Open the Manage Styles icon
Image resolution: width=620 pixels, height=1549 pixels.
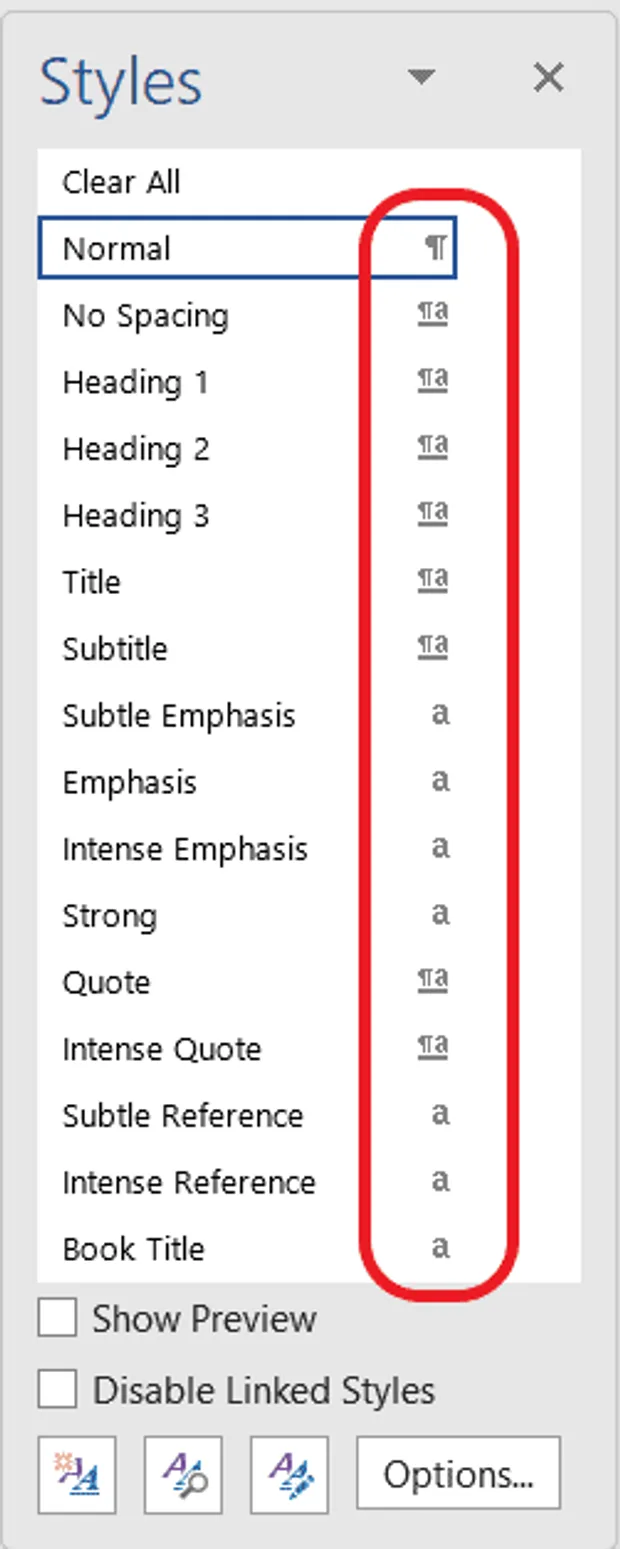pyautogui.click(x=290, y=1475)
